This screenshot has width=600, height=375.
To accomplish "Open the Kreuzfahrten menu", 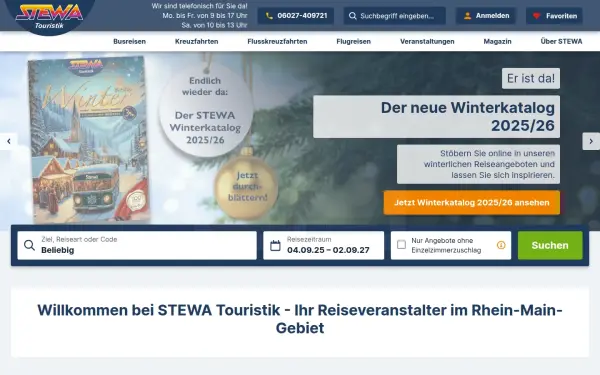I will (x=197, y=41).
